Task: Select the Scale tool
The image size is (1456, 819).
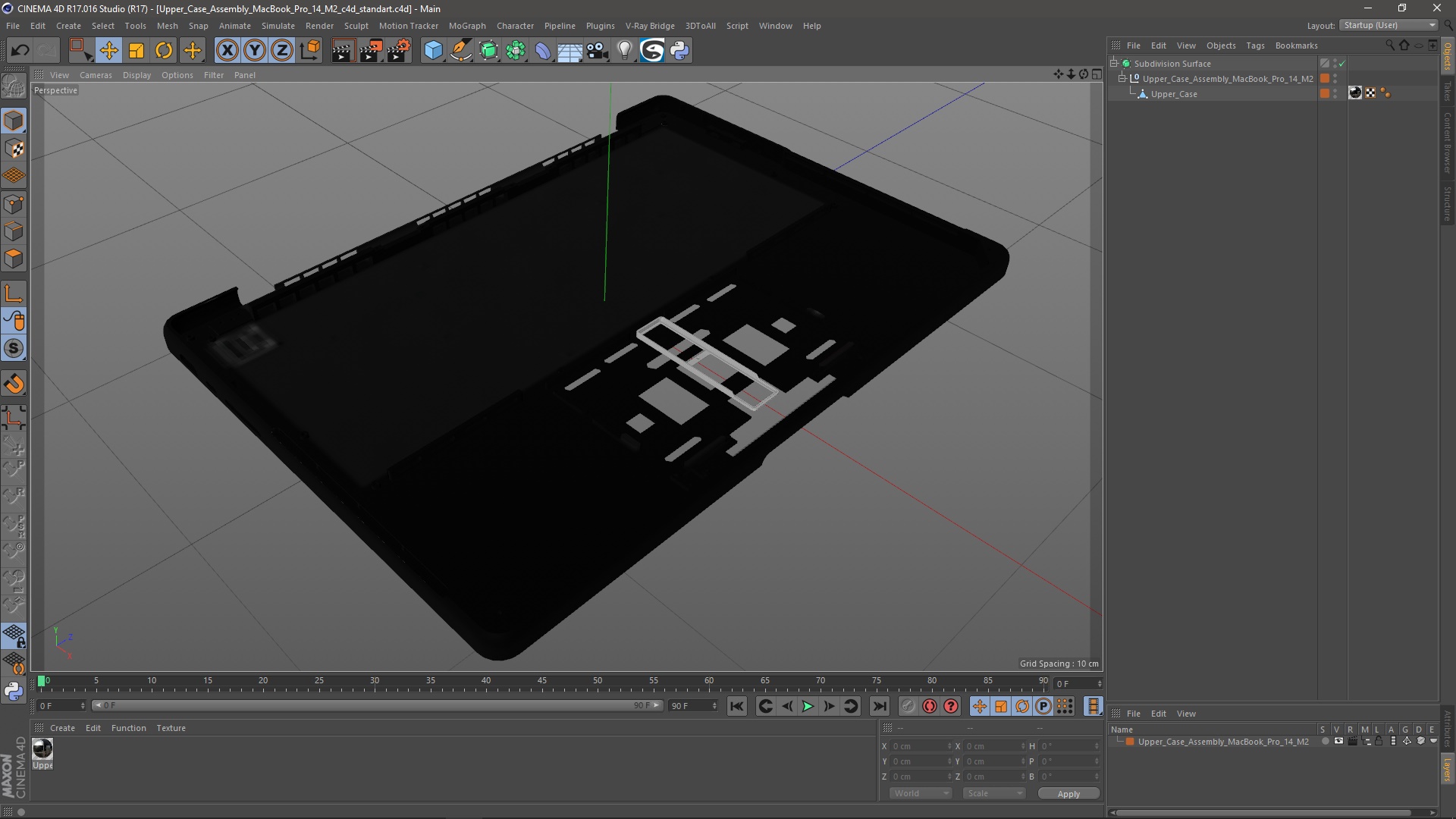Action: point(136,51)
